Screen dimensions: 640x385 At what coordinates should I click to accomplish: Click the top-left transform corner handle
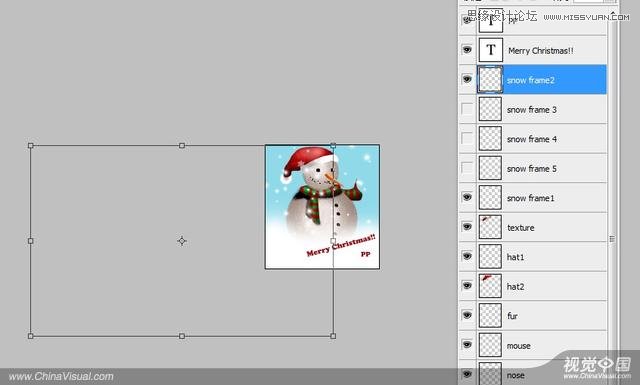tap(31, 145)
